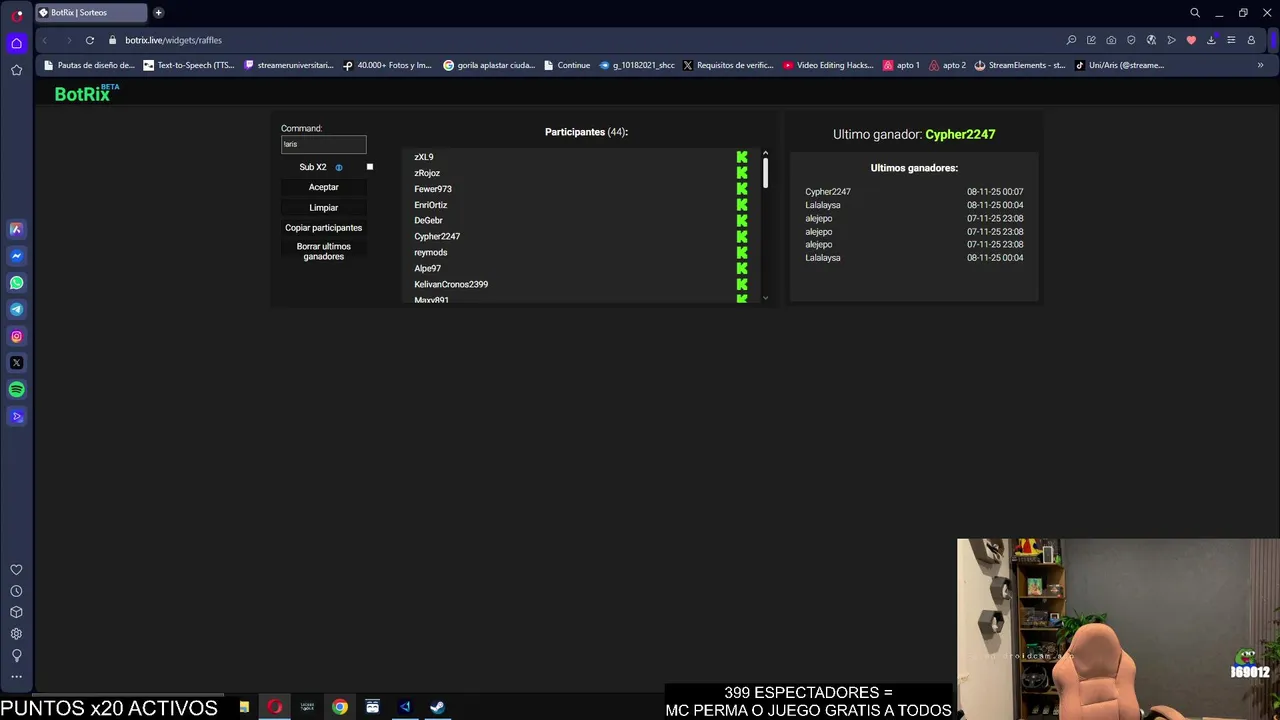This screenshot has height=720, width=1280.
Task: Open the tab search magnifier in title bar
Action: point(1195,13)
